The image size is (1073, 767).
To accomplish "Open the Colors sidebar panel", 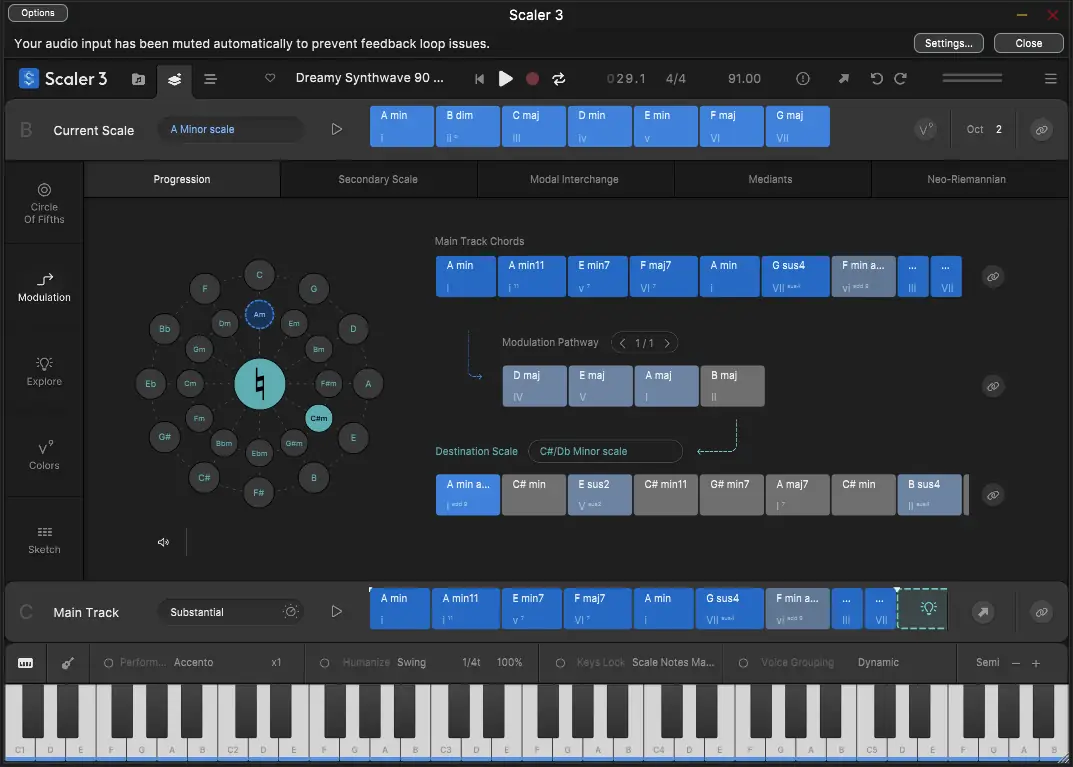I will tap(44, 456).
